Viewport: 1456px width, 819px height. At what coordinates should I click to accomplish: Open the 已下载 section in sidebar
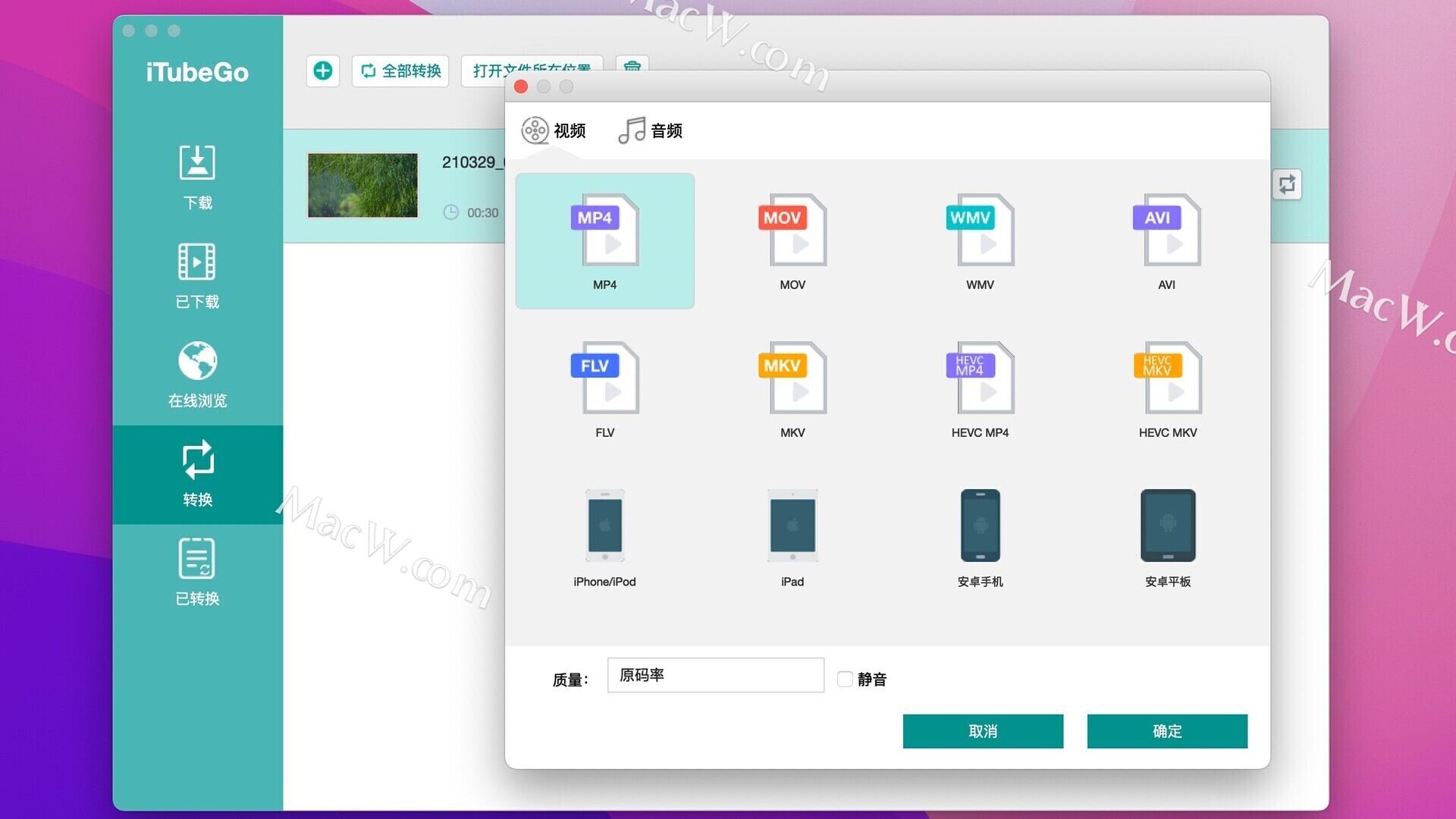(197, 277)
